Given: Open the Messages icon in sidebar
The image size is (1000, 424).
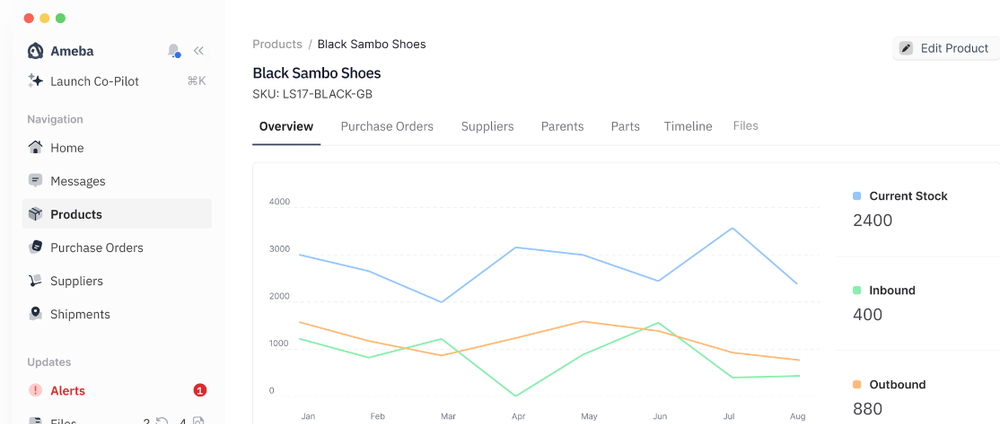Looking at the screenshot, I should (x=36, y=181).
